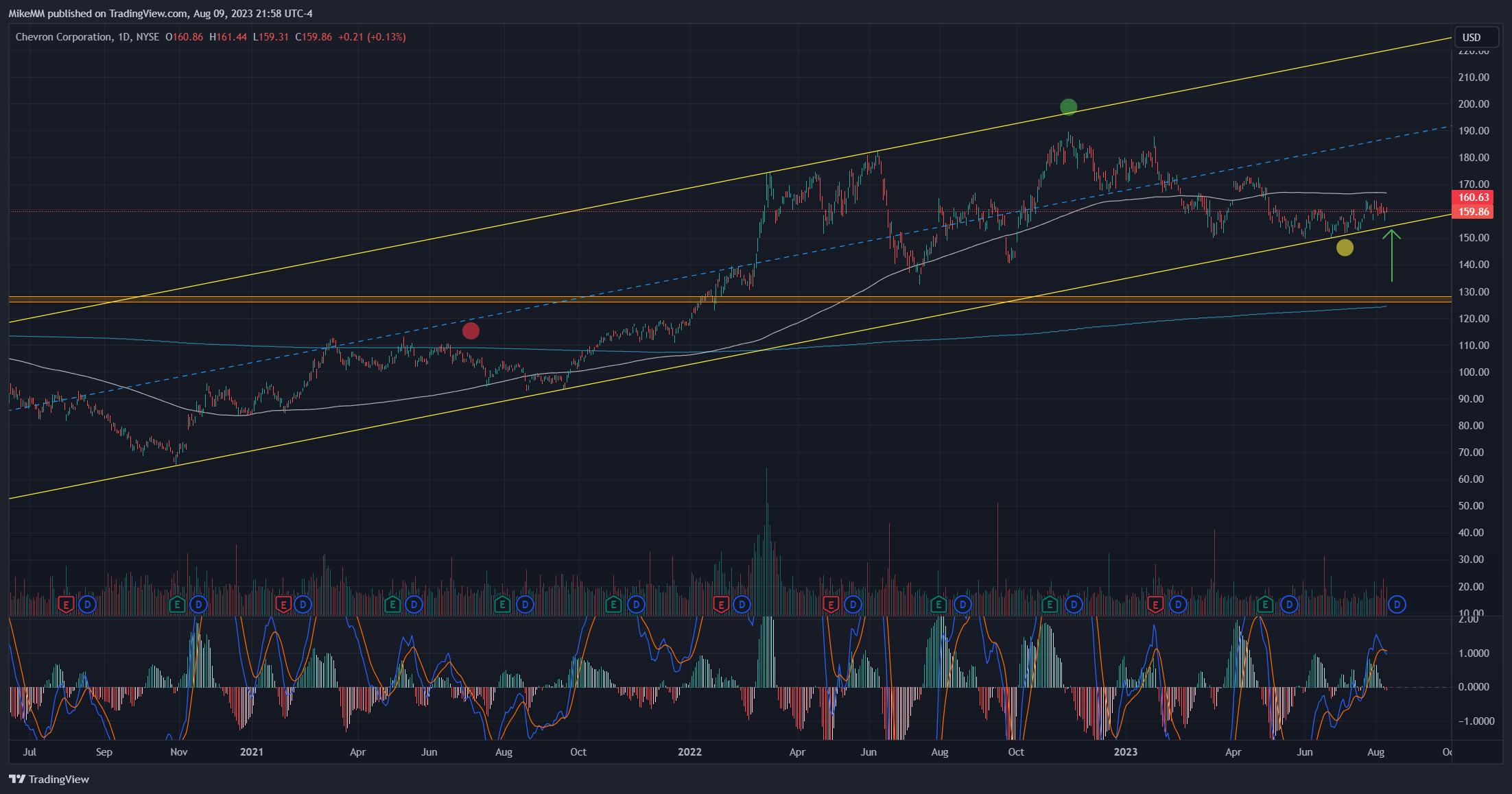Click the red earnings marker for August 2020
The image size is (1512, 794).
coord(66,605)
